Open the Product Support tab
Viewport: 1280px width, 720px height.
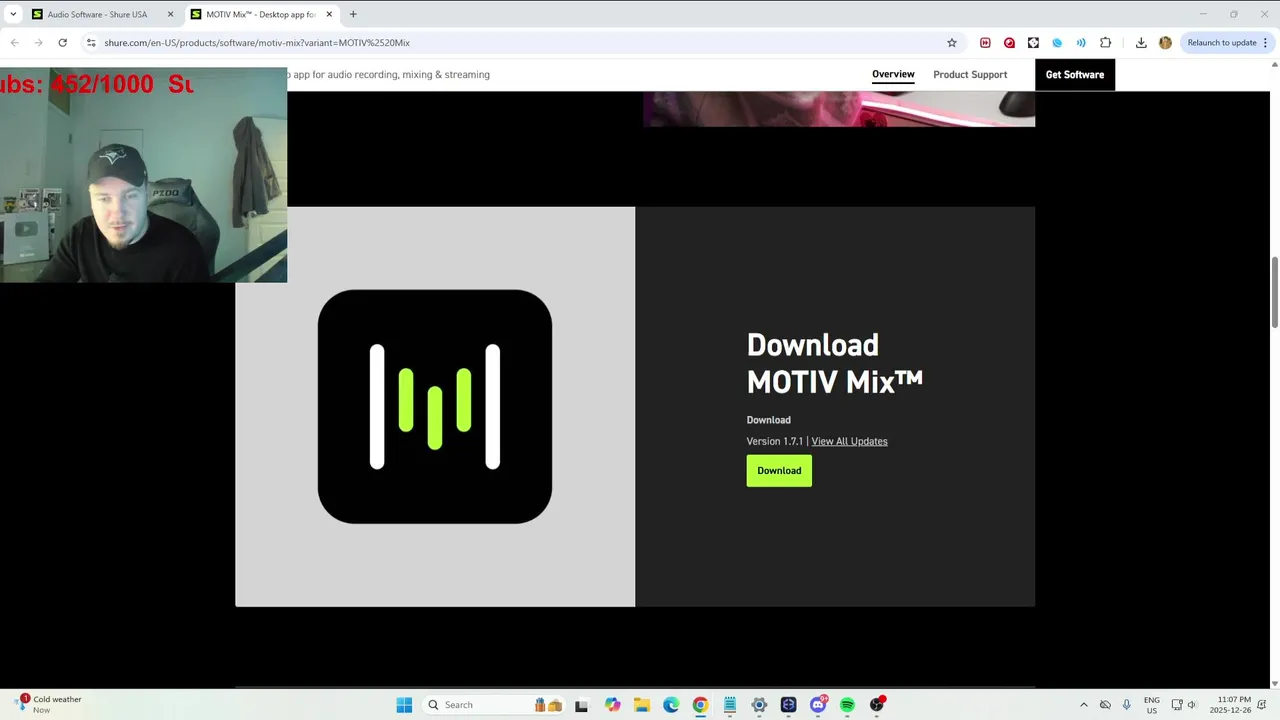pyautogui.click(x=970, y=75)
